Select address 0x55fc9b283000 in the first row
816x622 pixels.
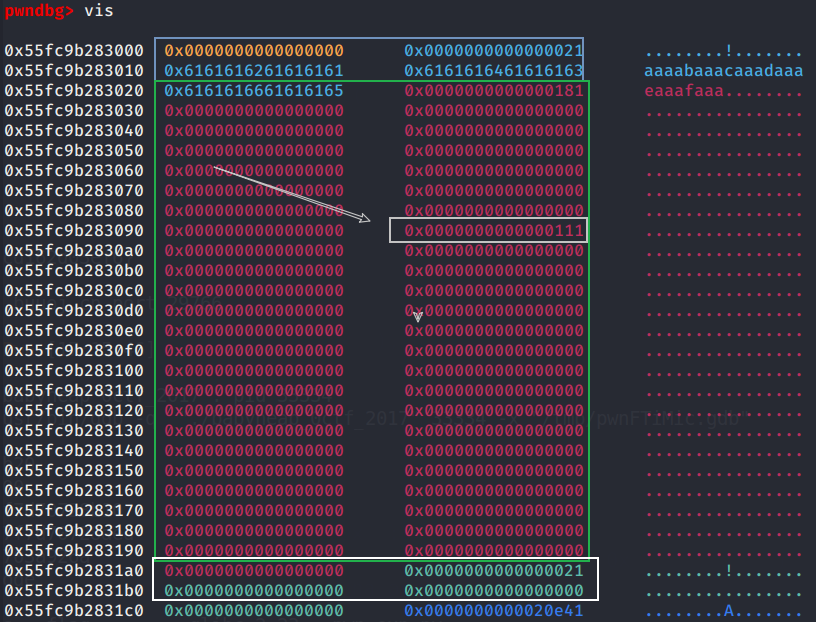(74, 51)
